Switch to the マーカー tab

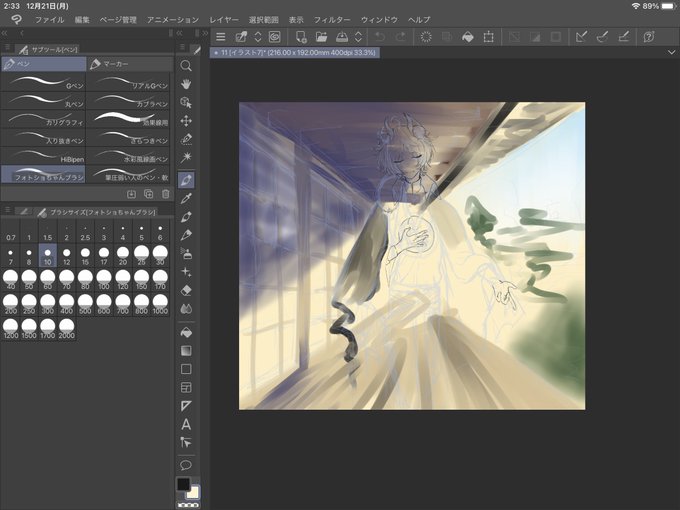(130, 64)
